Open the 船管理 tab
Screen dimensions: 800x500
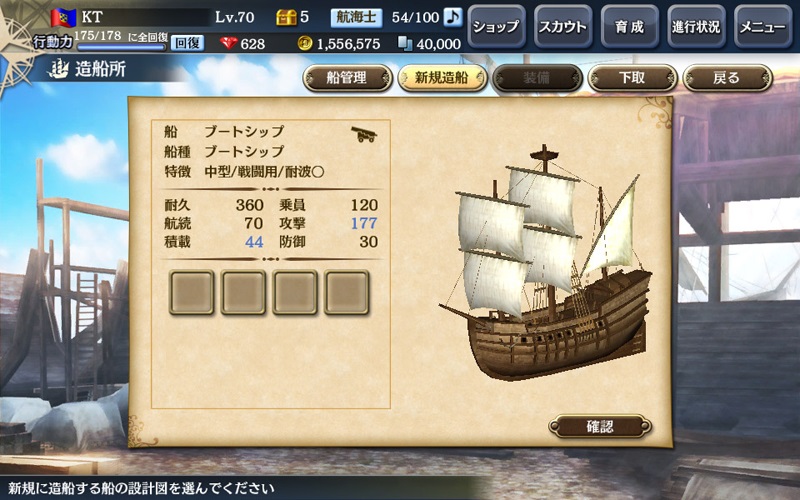pyautogui.click(x=347, y=78)
